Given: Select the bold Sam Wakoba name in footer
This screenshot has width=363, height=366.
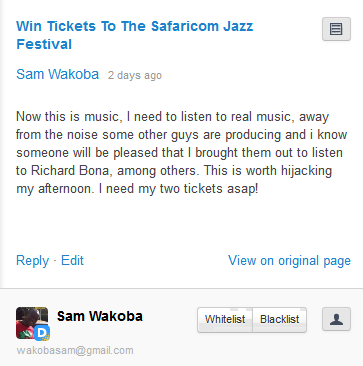Looking at the screenshot, I should pos(100,316).
